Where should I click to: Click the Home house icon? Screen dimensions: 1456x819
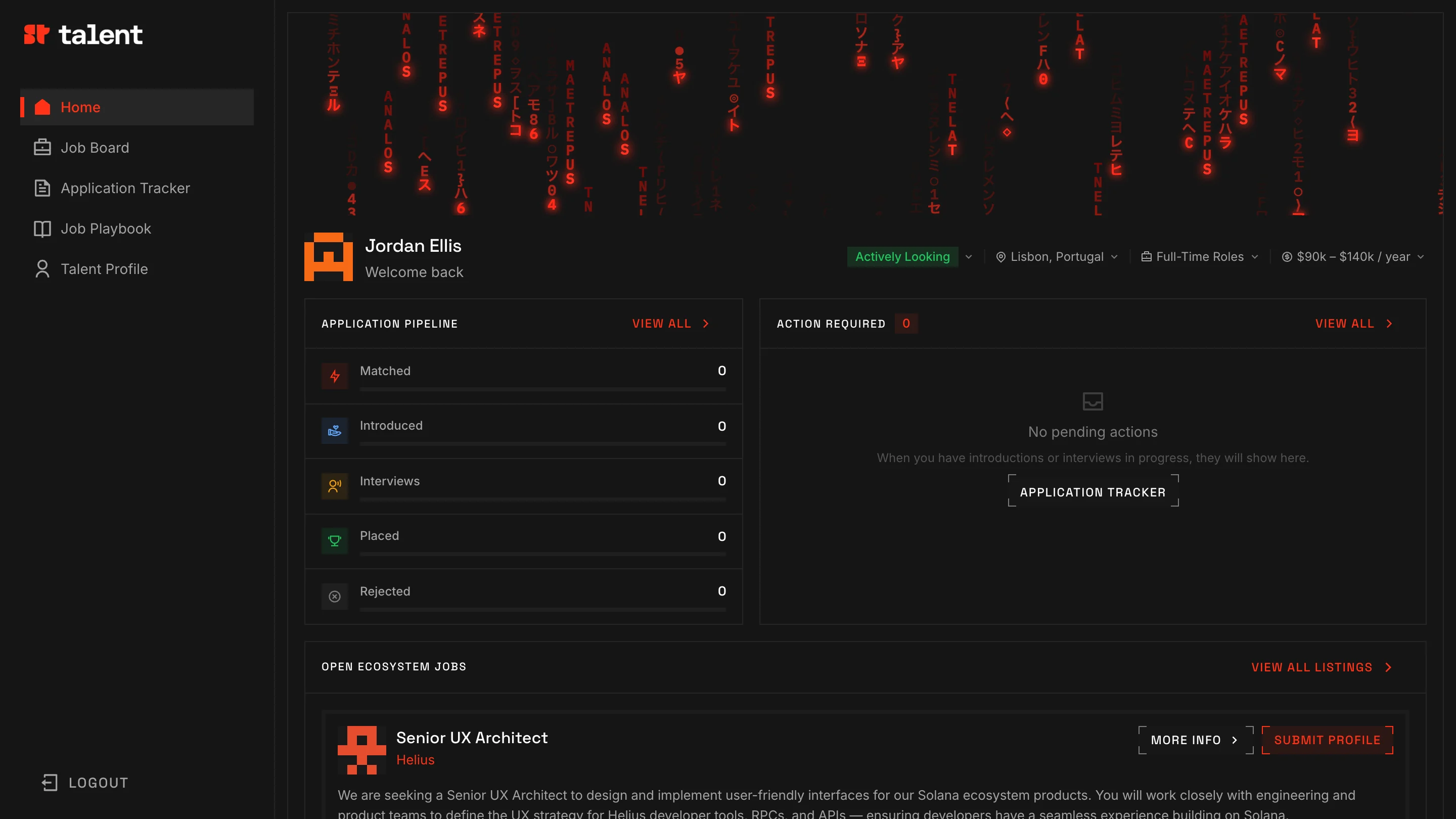point(42,107)
